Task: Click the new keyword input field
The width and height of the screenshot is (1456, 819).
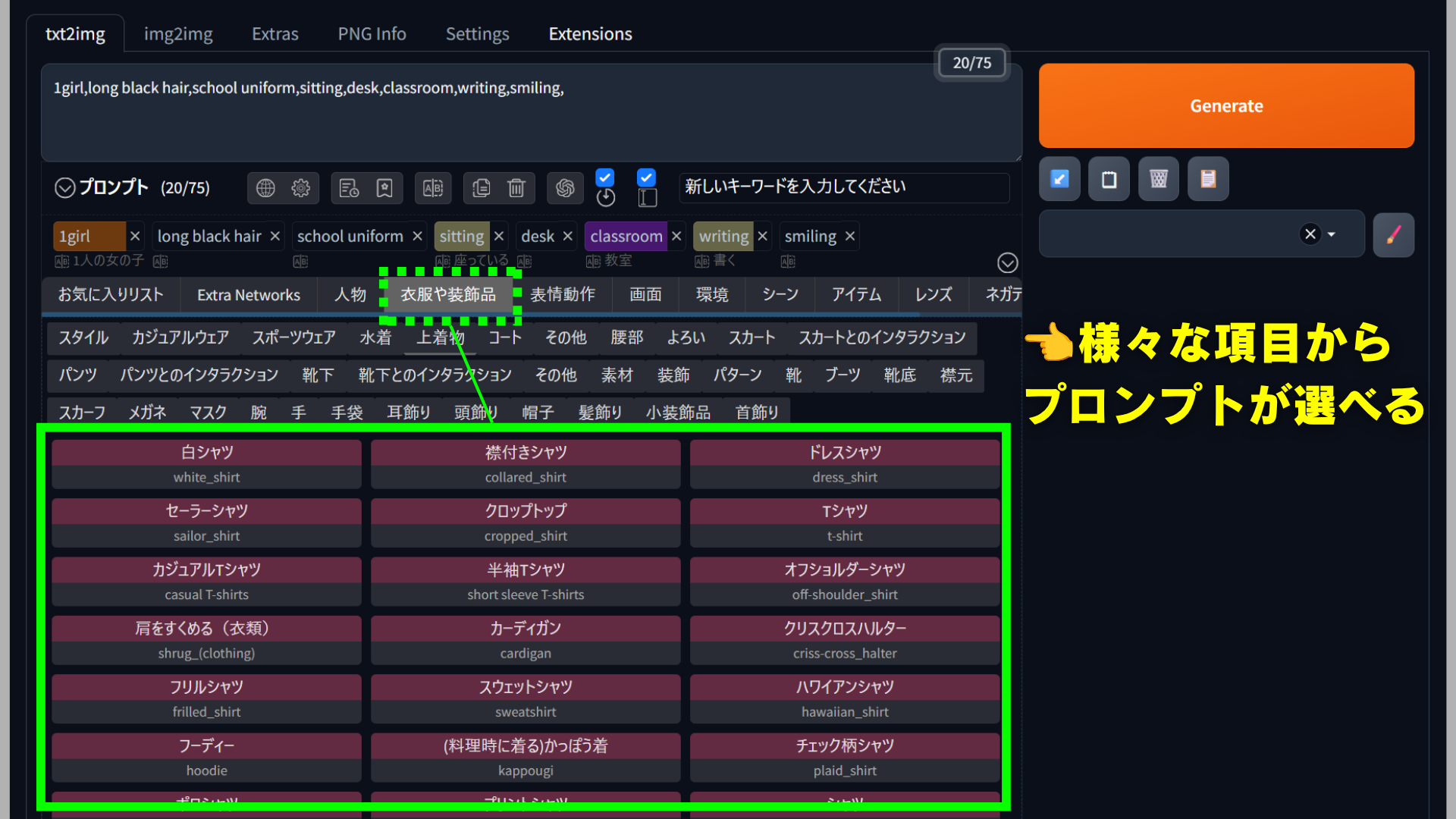Action: [844, 187]
